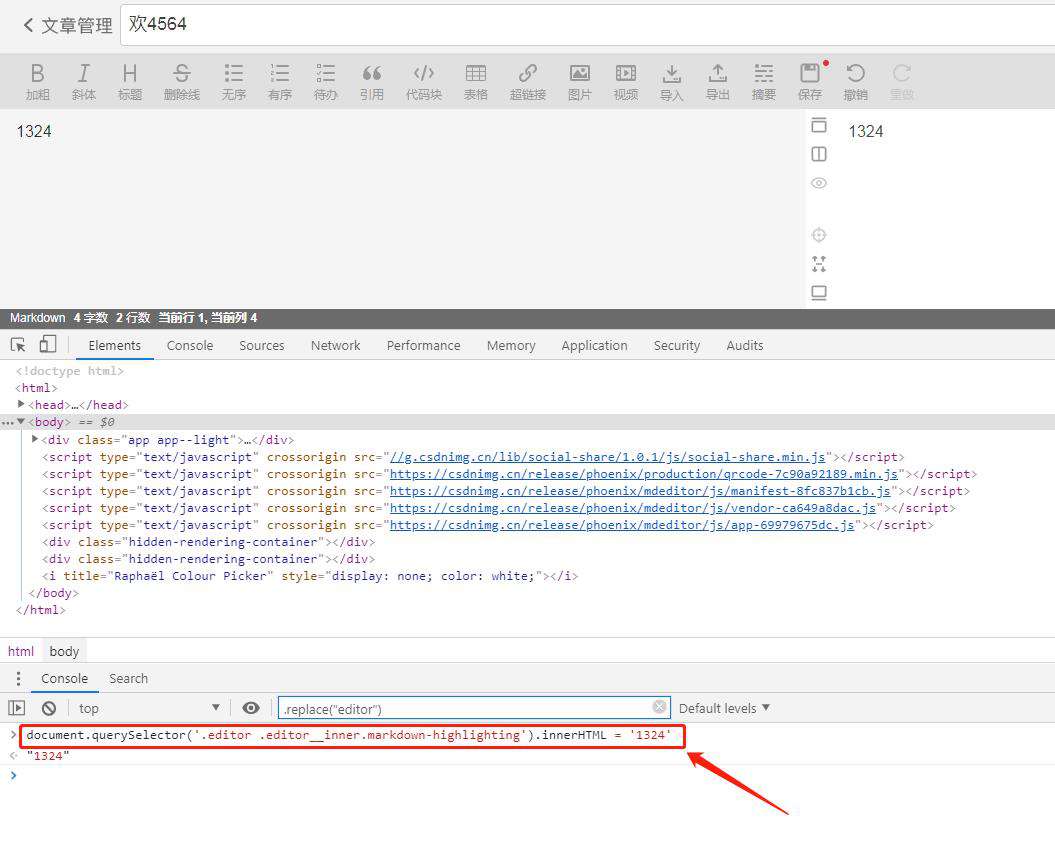Save the article with 保存 icon
This screenshot has width=1055, height=845.
(810, 81)
